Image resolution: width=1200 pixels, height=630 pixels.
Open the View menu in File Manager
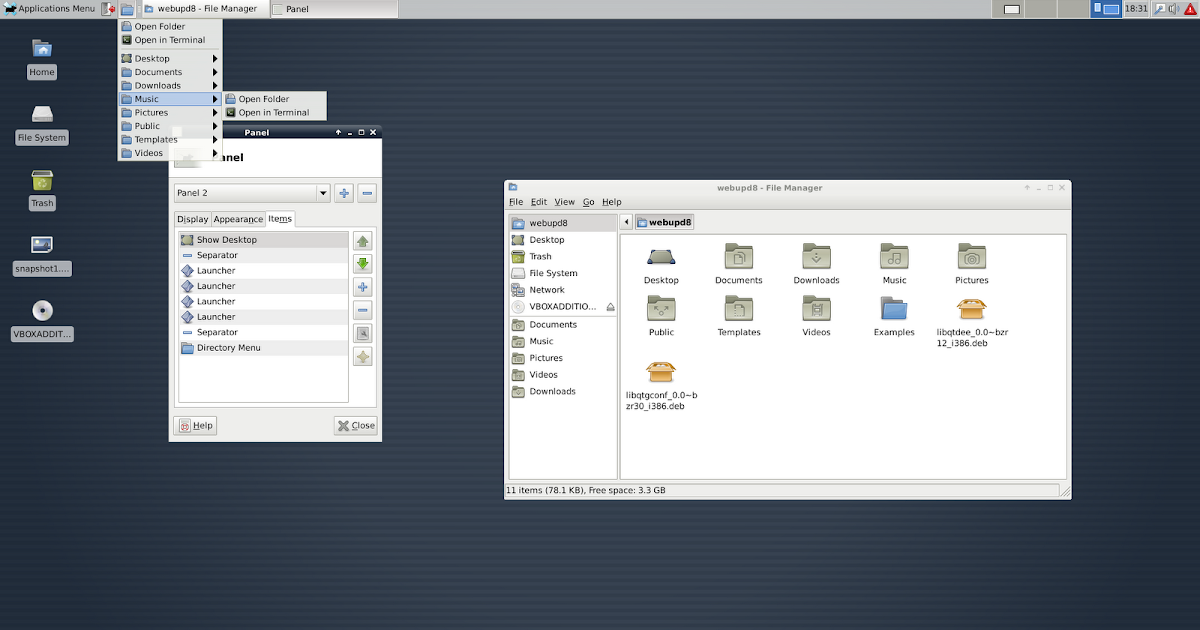(564, 202)
